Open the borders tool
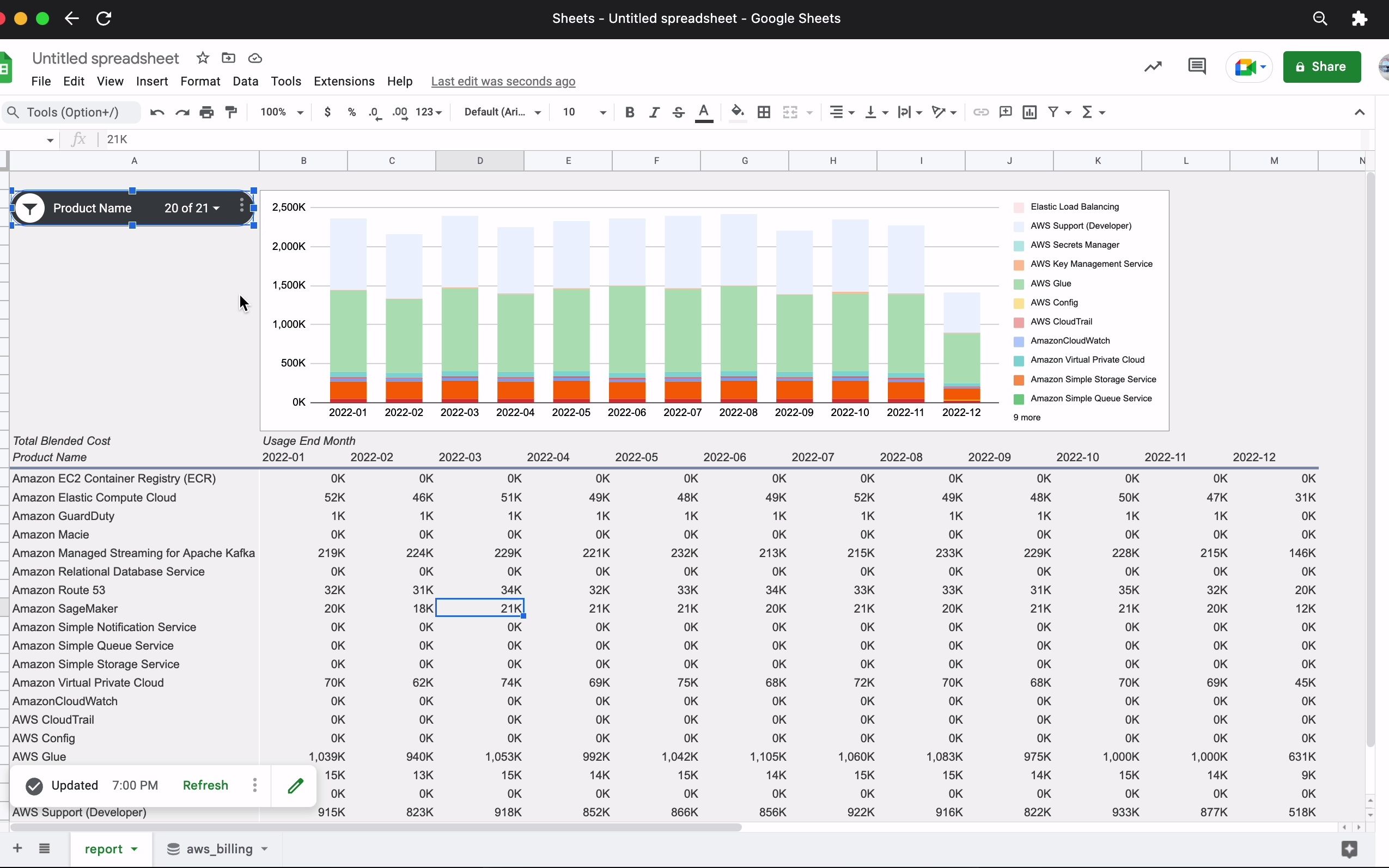1389x868 pixels. coord(764,112)
